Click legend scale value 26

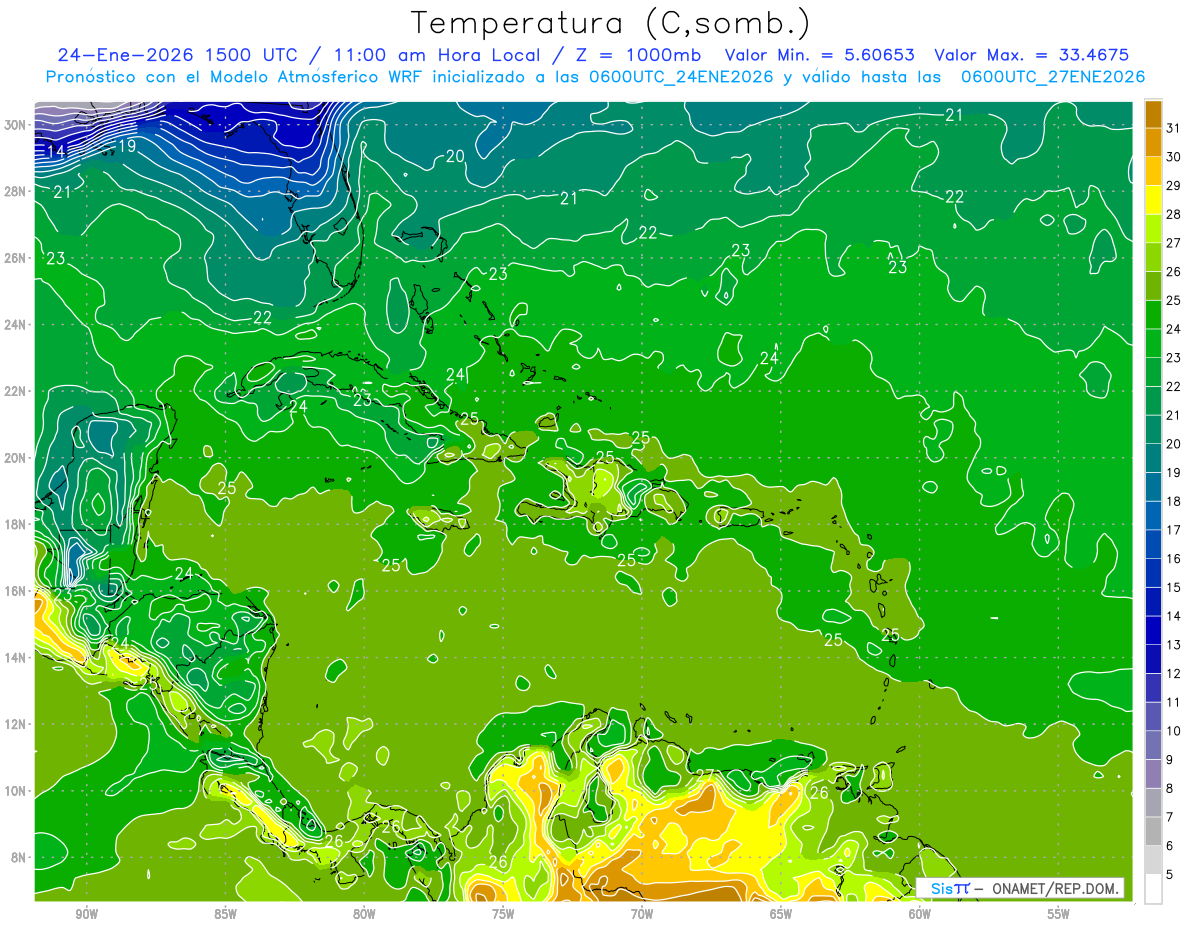click(1174, 272)
